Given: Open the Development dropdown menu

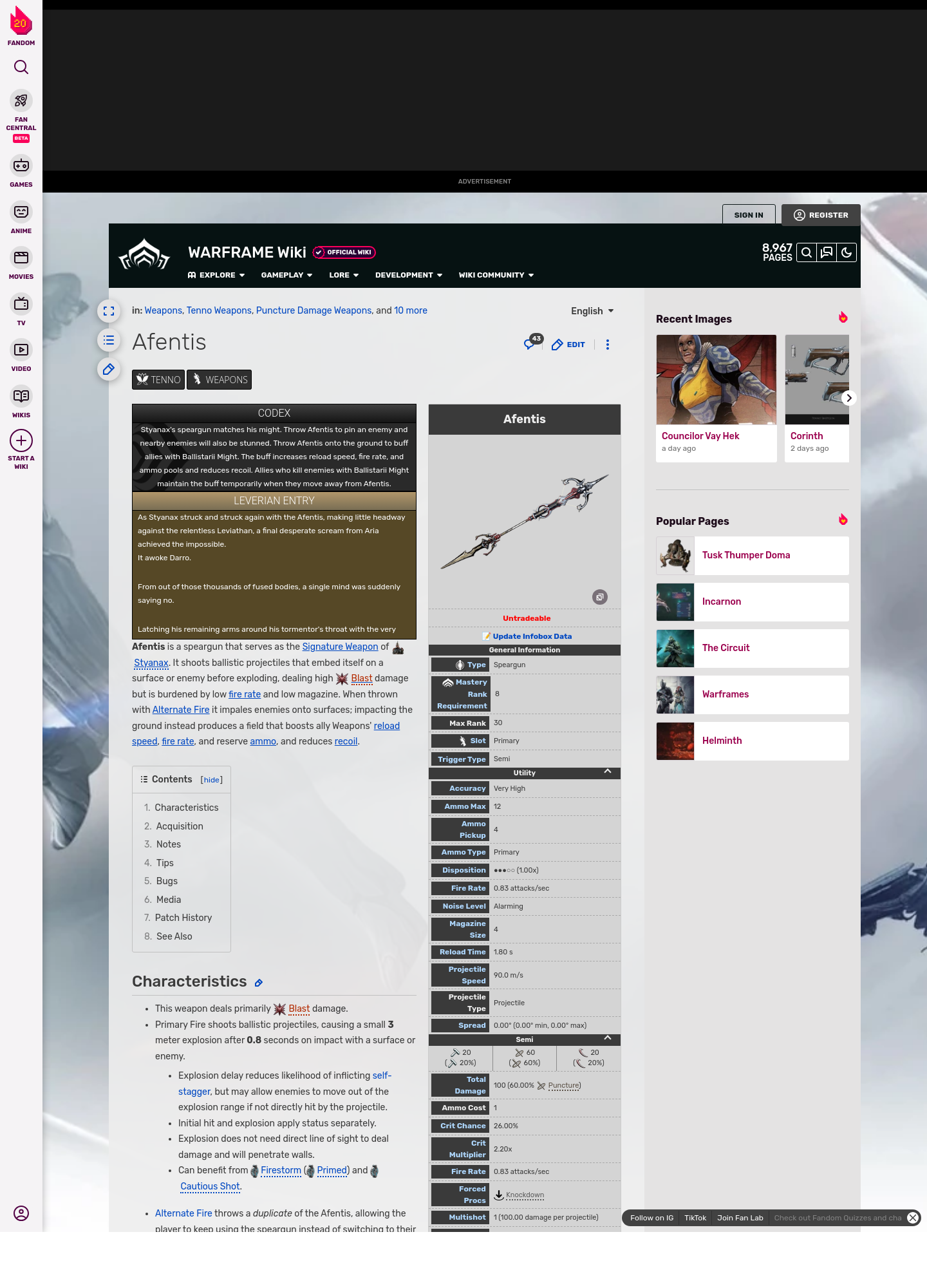Looking at the screenshot, I should coord(409,275).
